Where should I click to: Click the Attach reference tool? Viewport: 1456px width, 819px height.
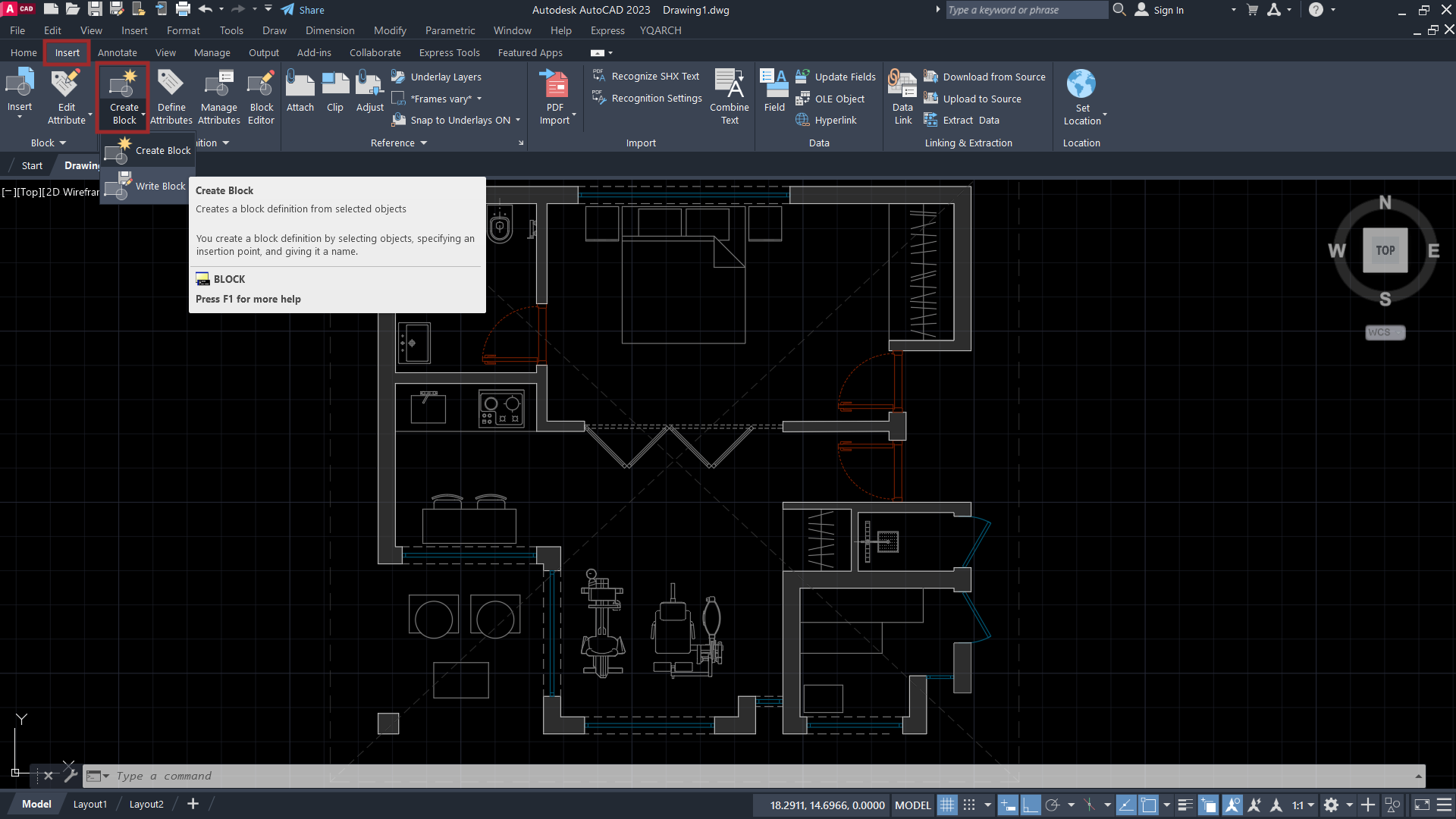(x=300, y=91)
